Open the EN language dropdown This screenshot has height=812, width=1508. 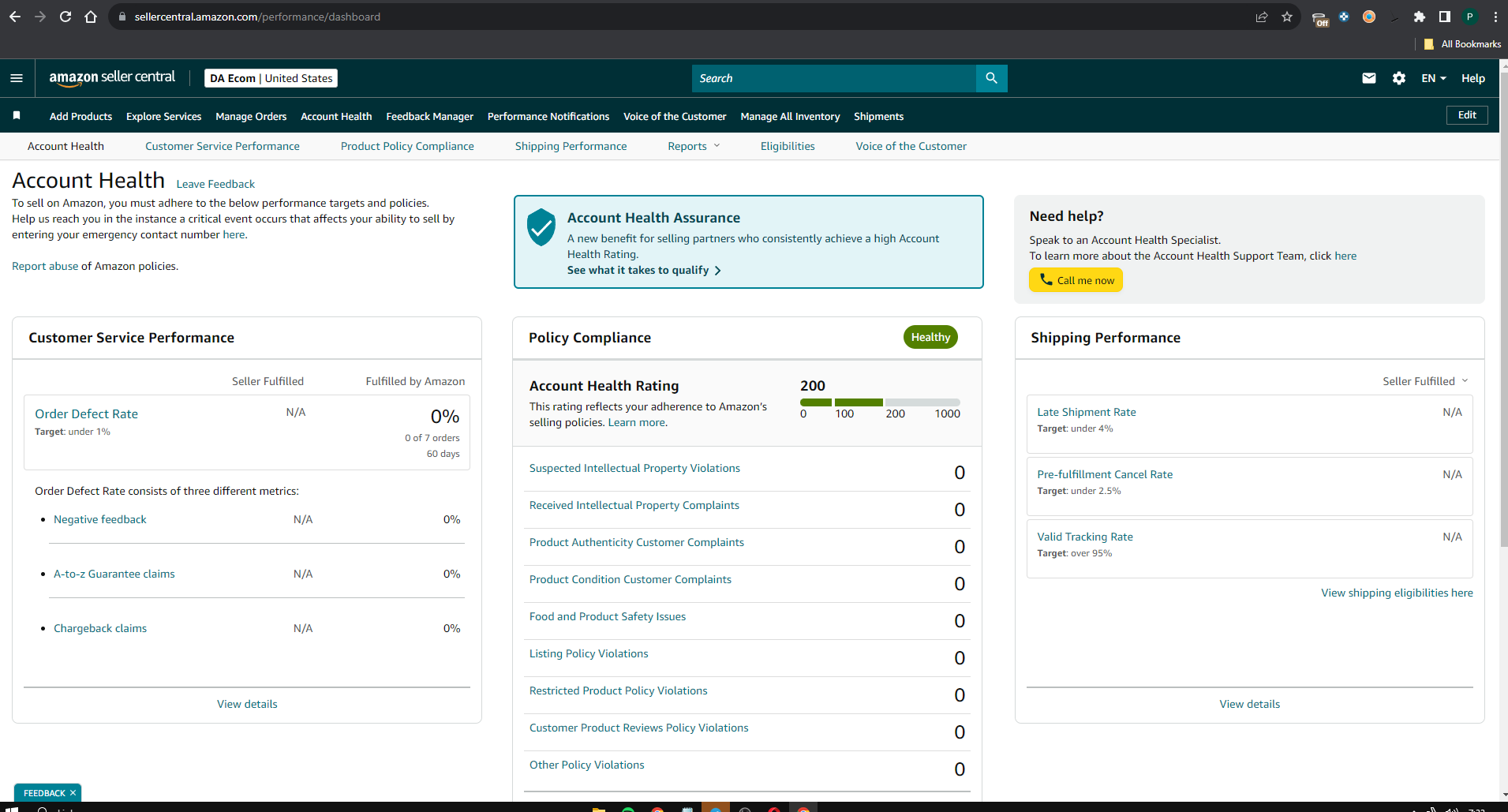(1434, 78)
